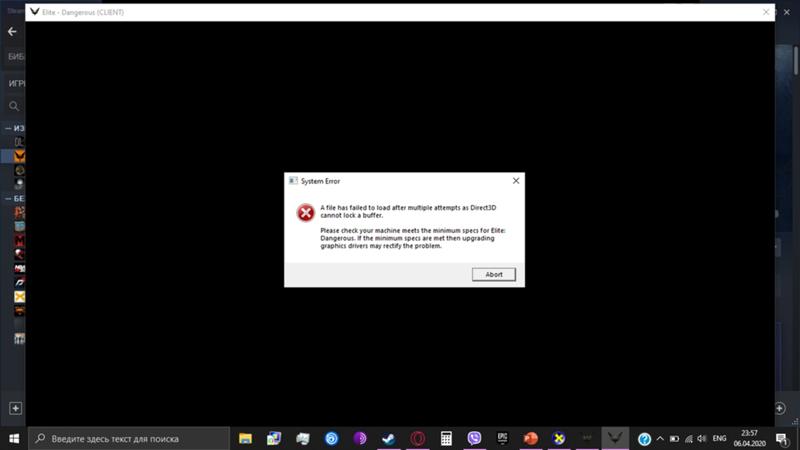Viewport: 800px width, 450px height.
Task: Open PowerPoint from the taskbar
Action: point(531,439)
